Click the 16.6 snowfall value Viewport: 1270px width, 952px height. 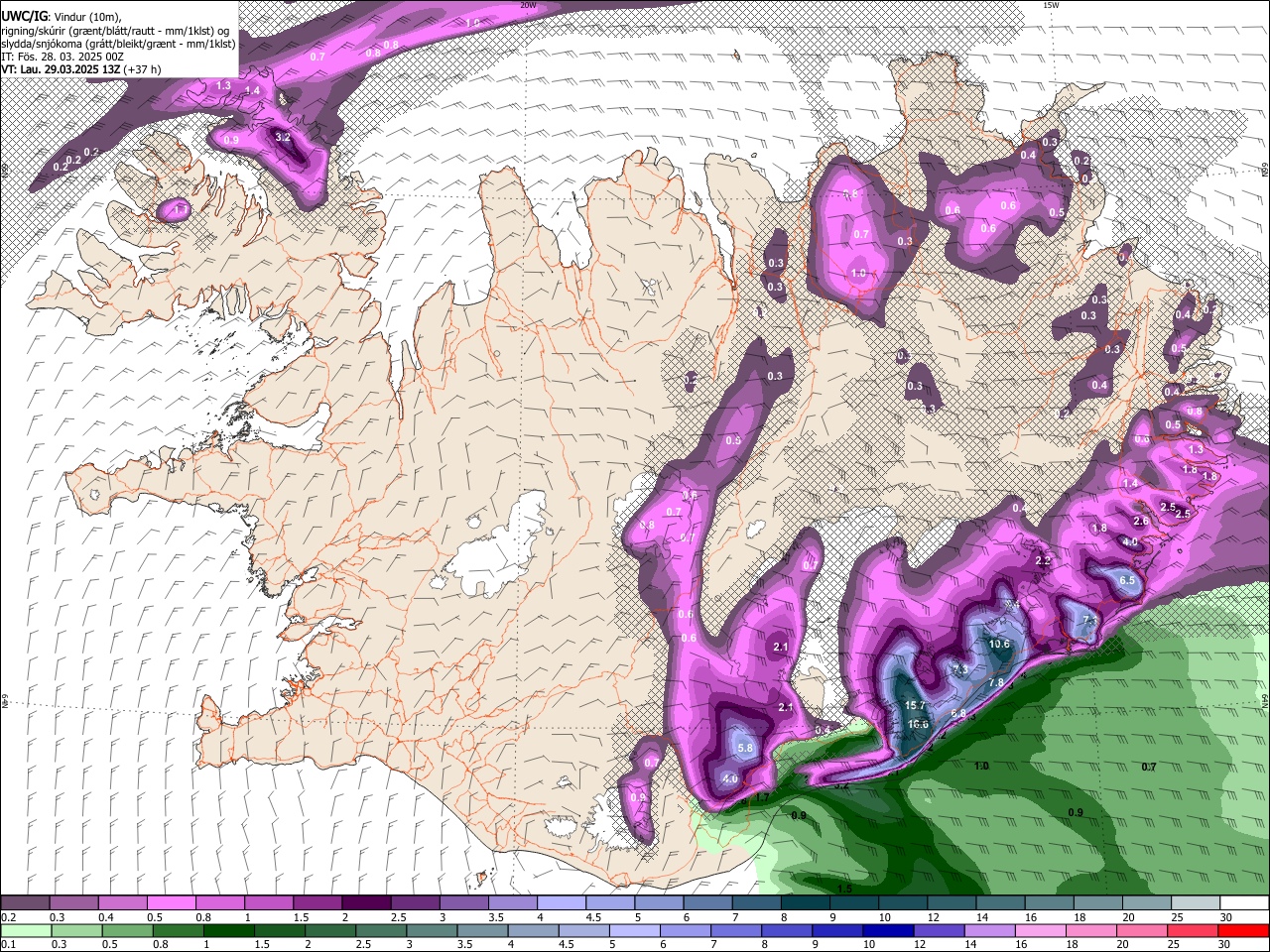918,724
